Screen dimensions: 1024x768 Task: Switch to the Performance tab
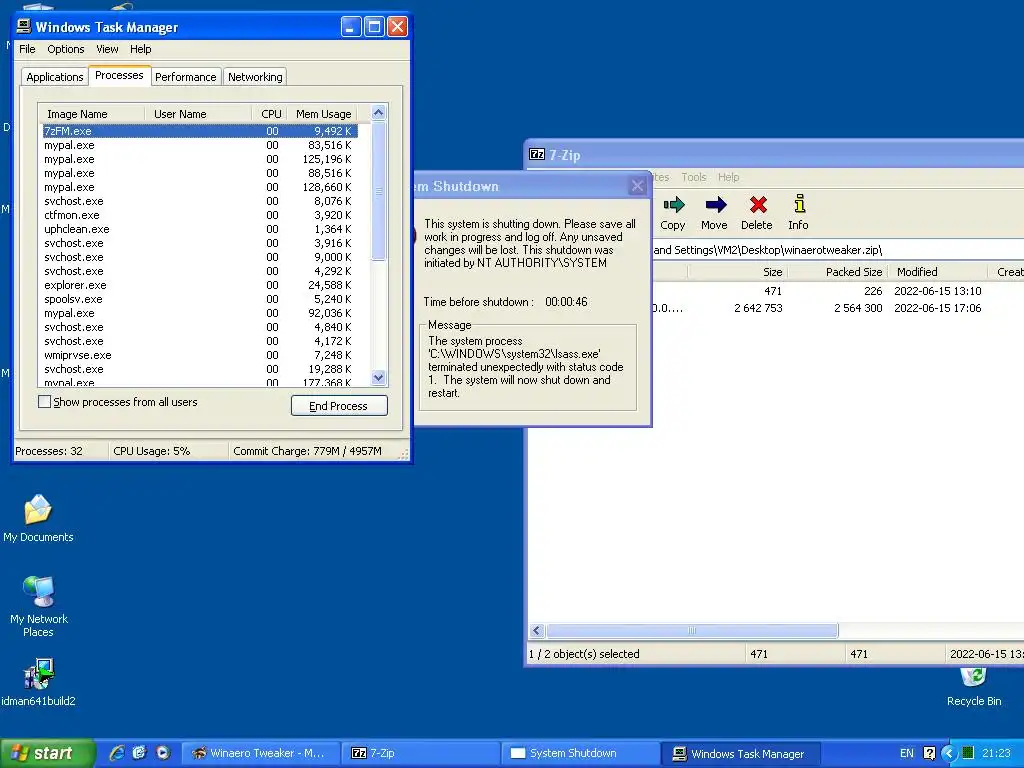pyautogui.click(x=185, y=77)
